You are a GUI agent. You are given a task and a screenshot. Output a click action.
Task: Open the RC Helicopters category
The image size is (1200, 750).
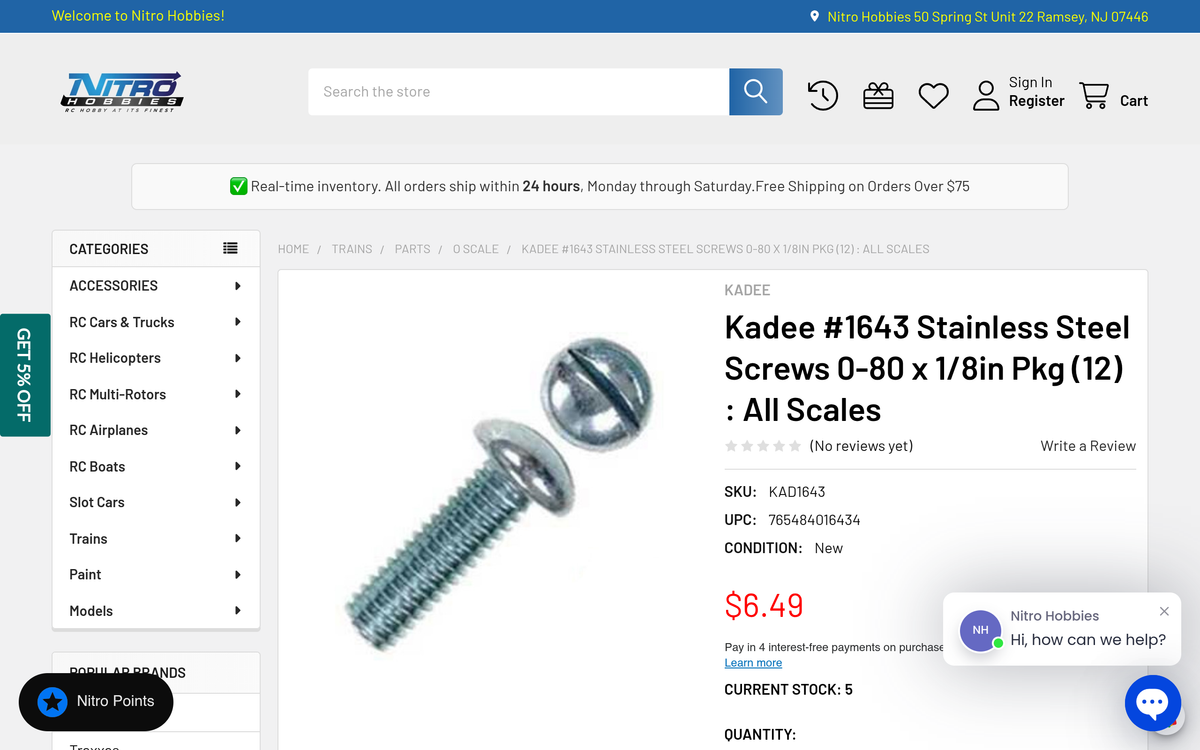115,358
